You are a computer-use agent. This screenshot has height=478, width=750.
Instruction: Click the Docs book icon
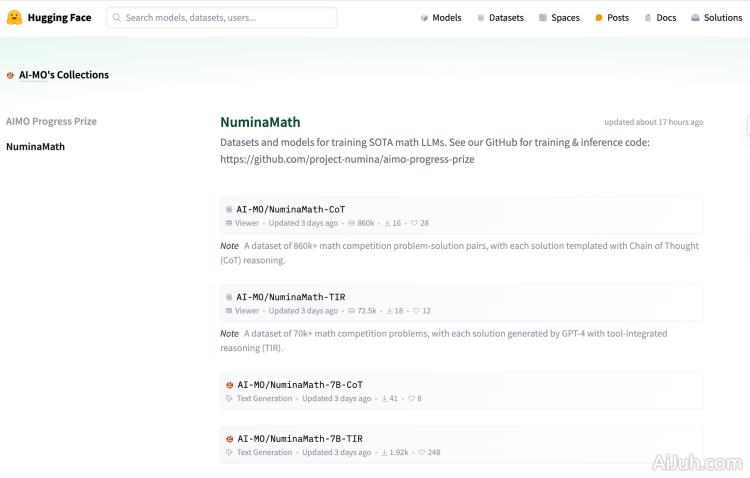coord(648,18)
